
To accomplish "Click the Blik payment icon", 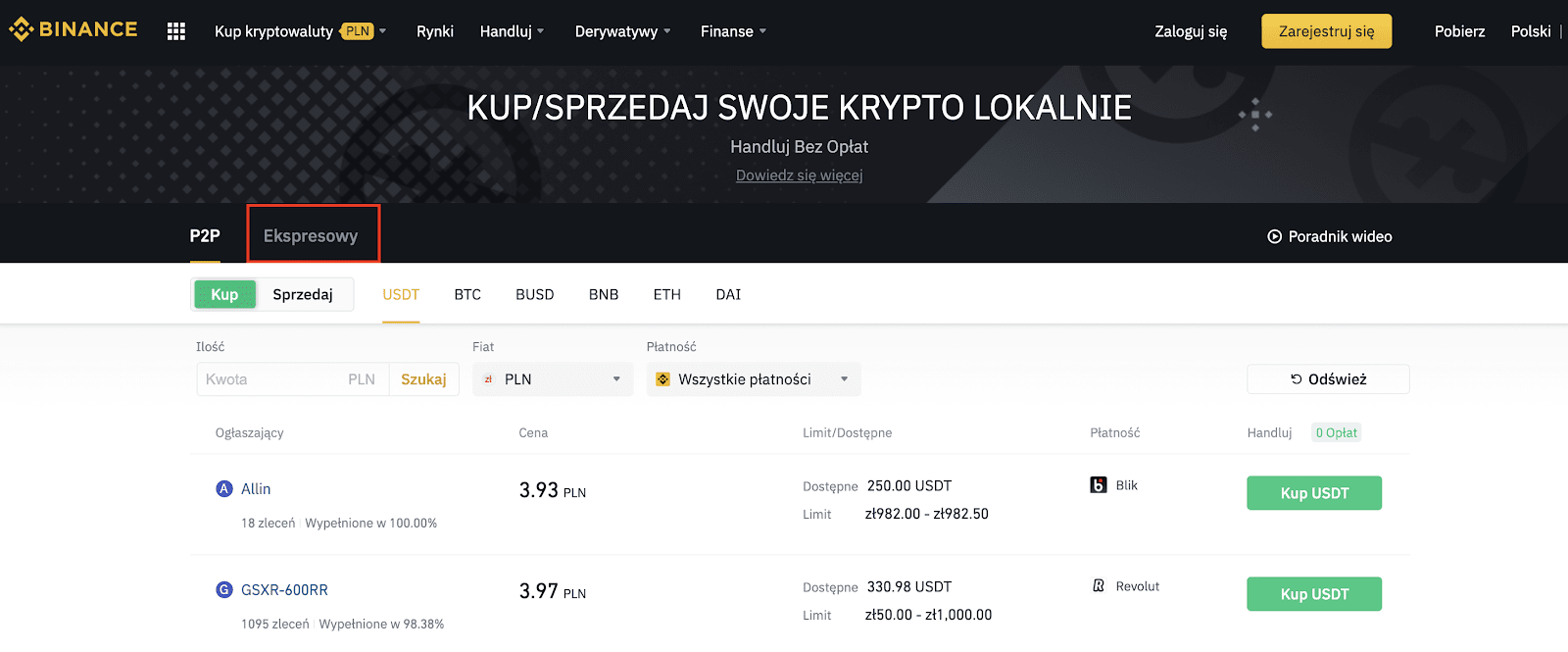I will 1099,484.
